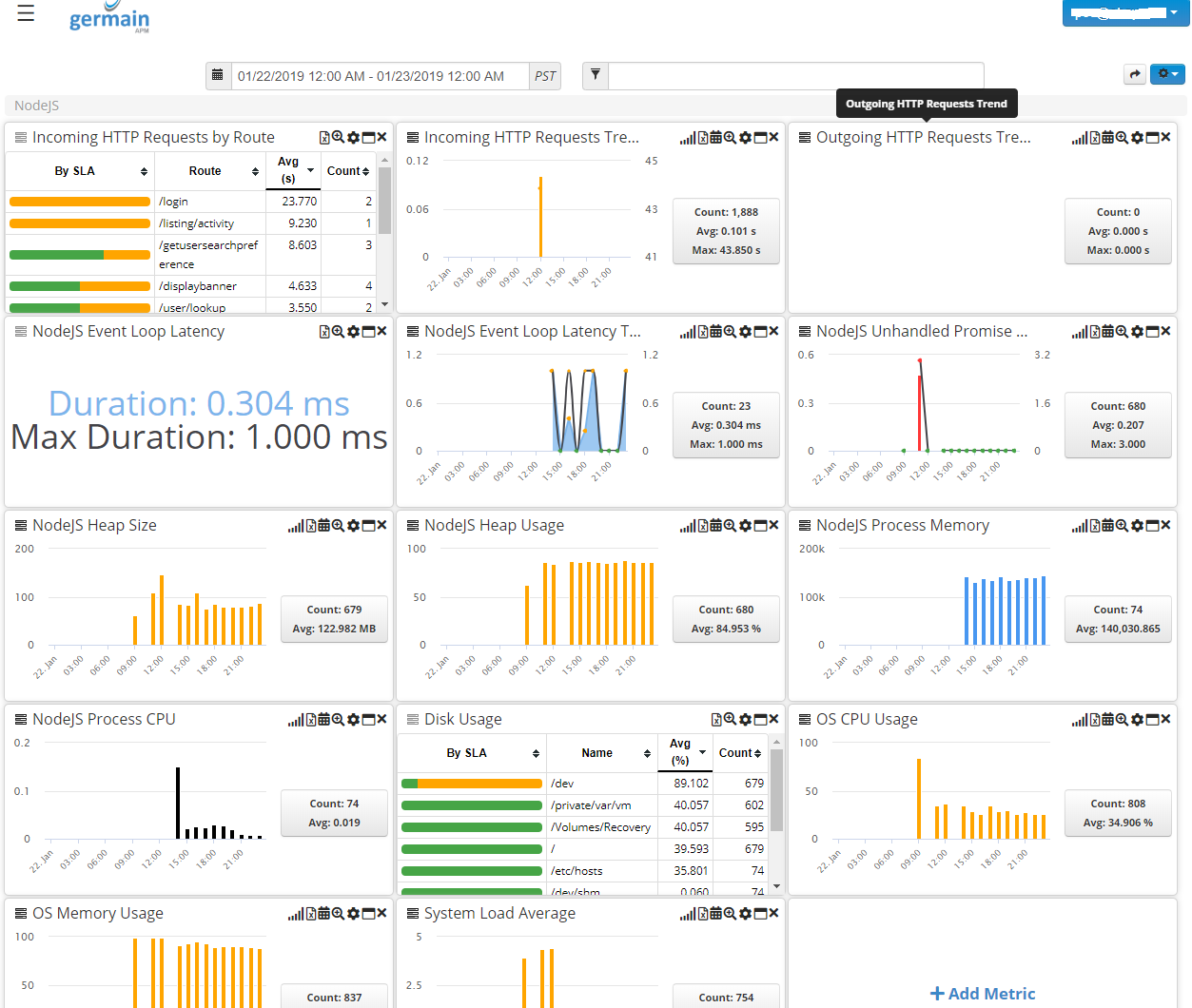Switch OS CPU Usage to bar chart view
Screen dimensions: 1192x1008
tap(1081, 719)
